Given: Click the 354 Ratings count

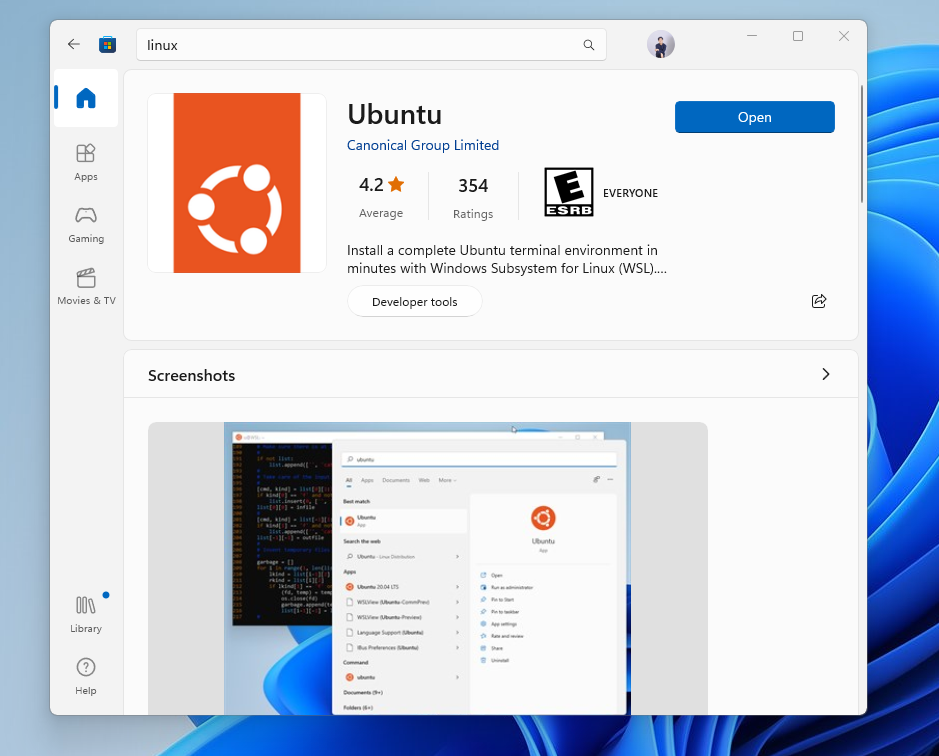Looking at the screenshot, I should [473, 196].
